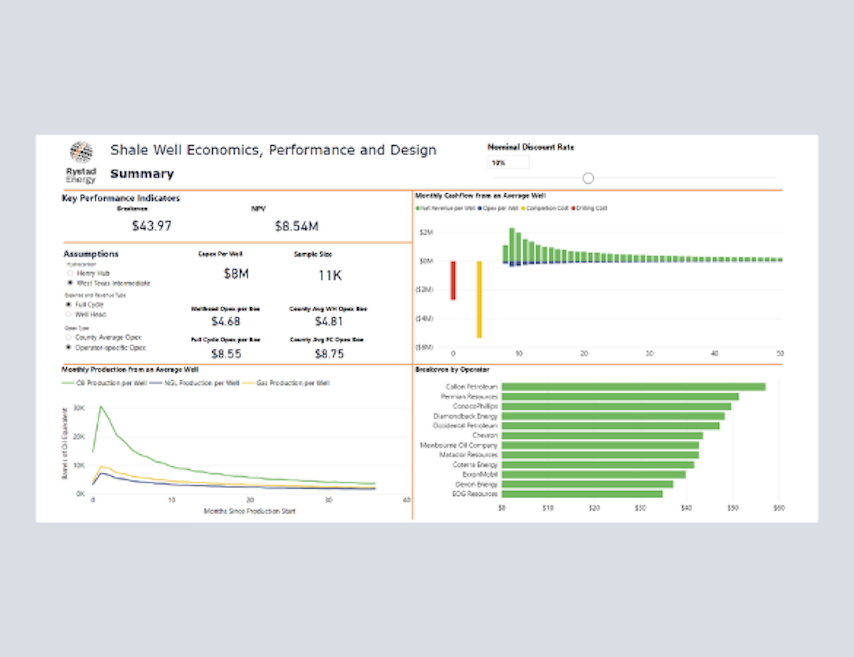Image resolution: width=854 pixels, height=657 pixels.
Task: Click the Nominal Discount Rate label
Action: 530,147
